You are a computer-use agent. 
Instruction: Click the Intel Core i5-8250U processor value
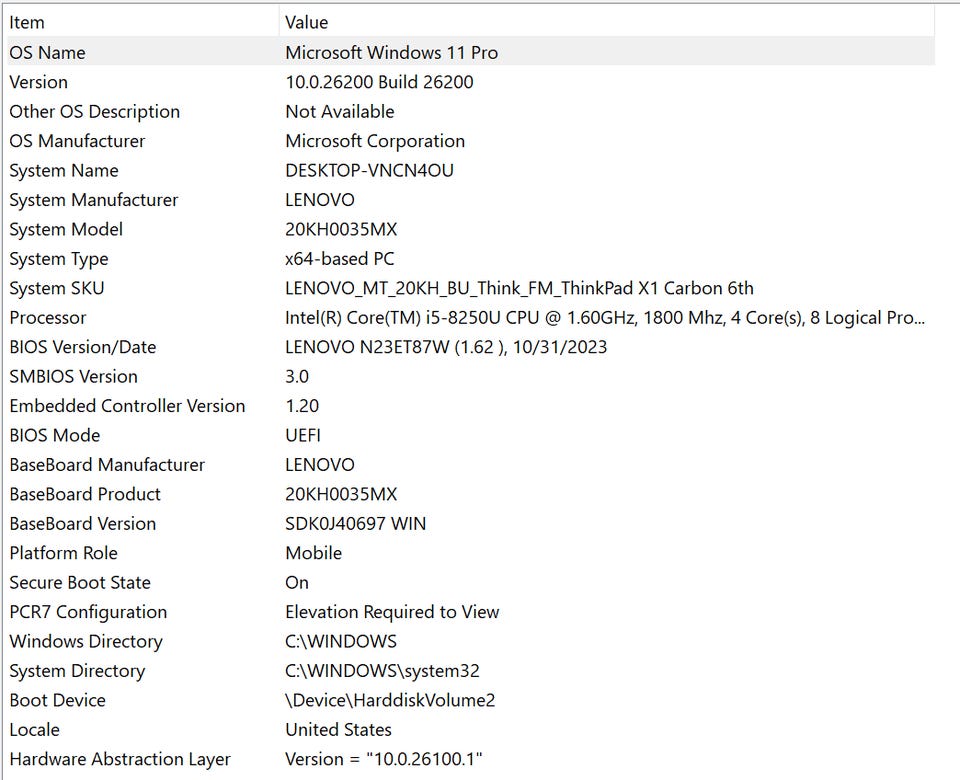tap(605, 318)
